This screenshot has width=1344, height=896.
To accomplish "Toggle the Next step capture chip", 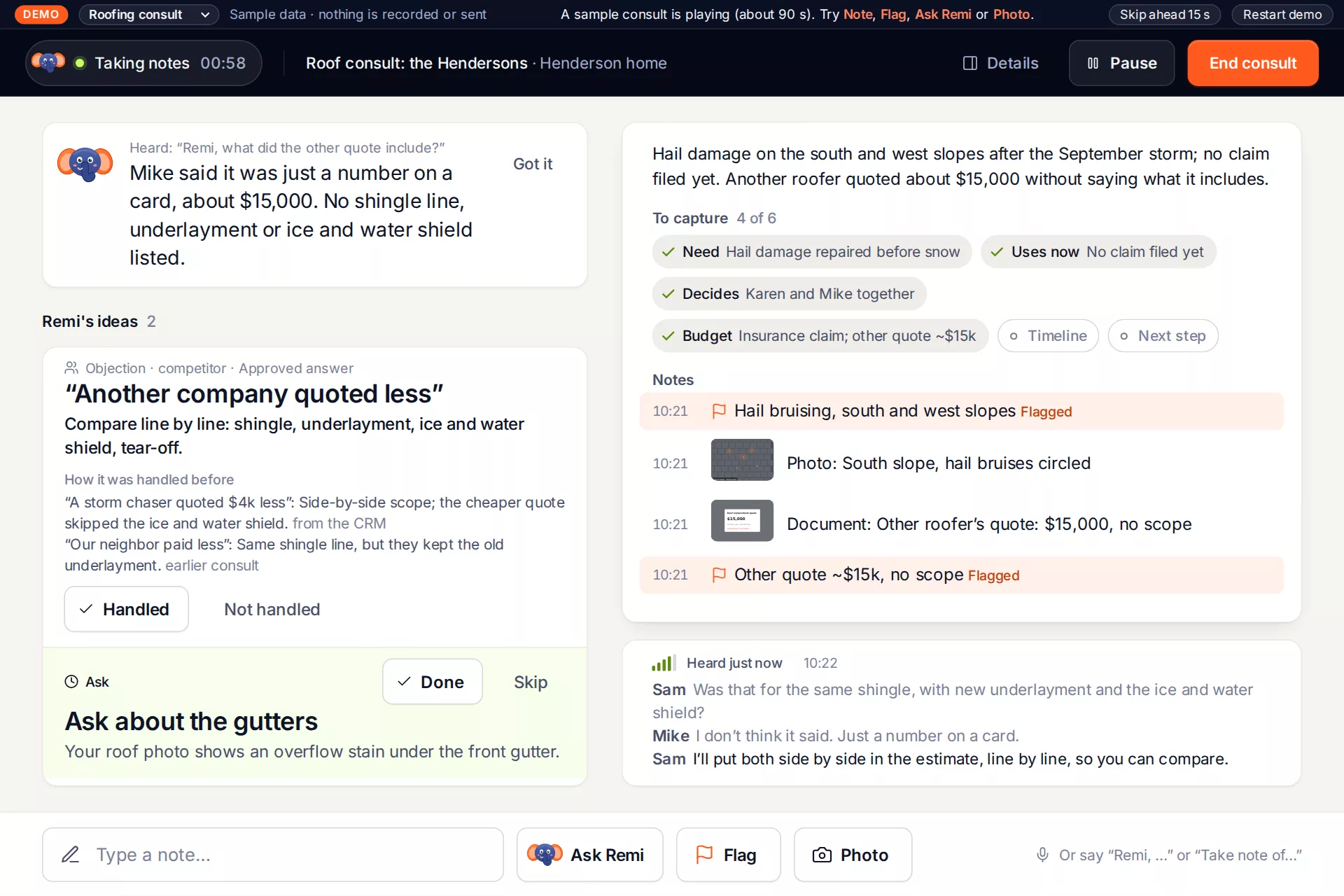I will [1163, 336].
